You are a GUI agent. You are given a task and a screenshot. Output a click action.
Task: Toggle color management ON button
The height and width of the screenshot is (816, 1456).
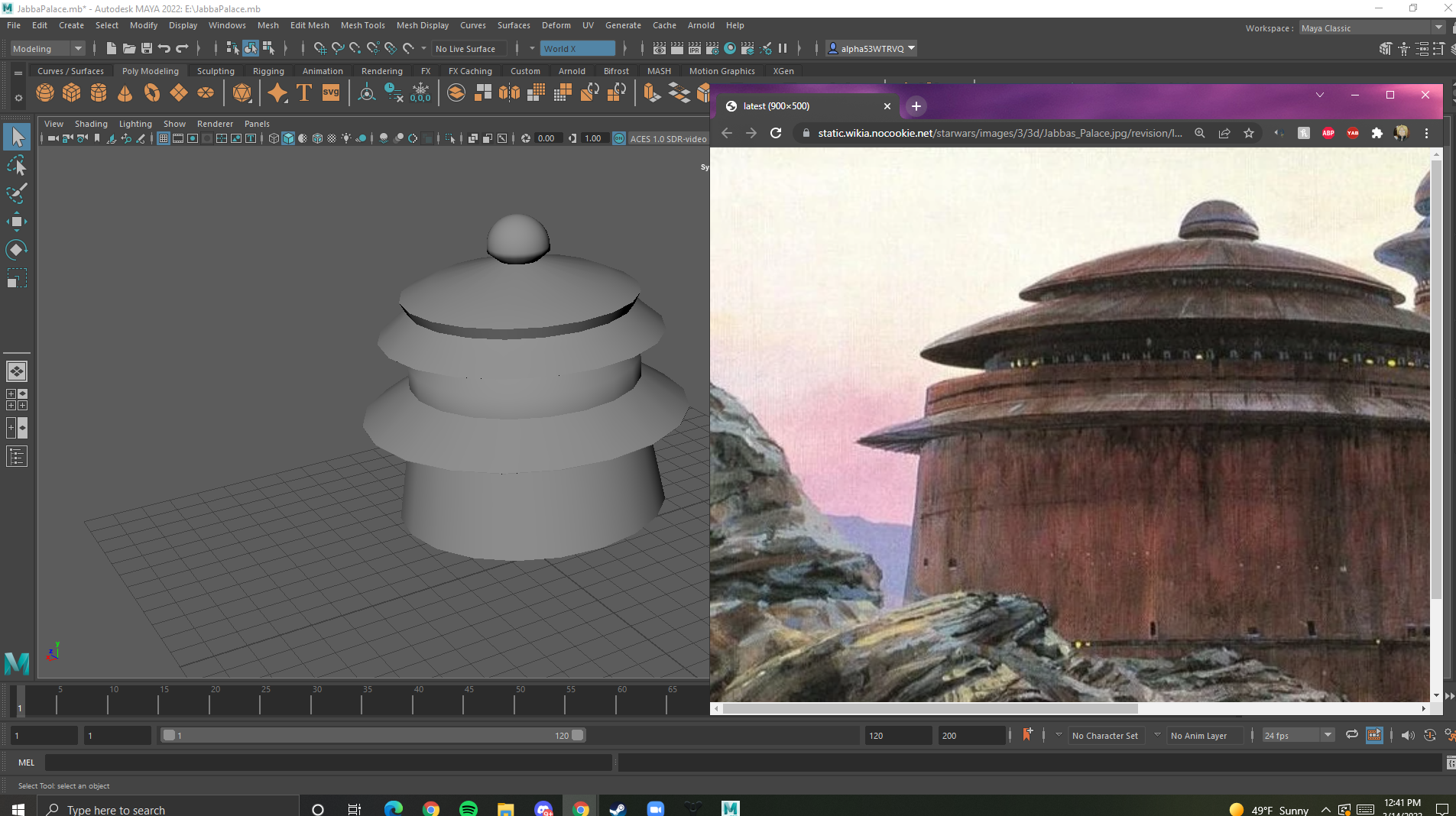coord(619,138)
